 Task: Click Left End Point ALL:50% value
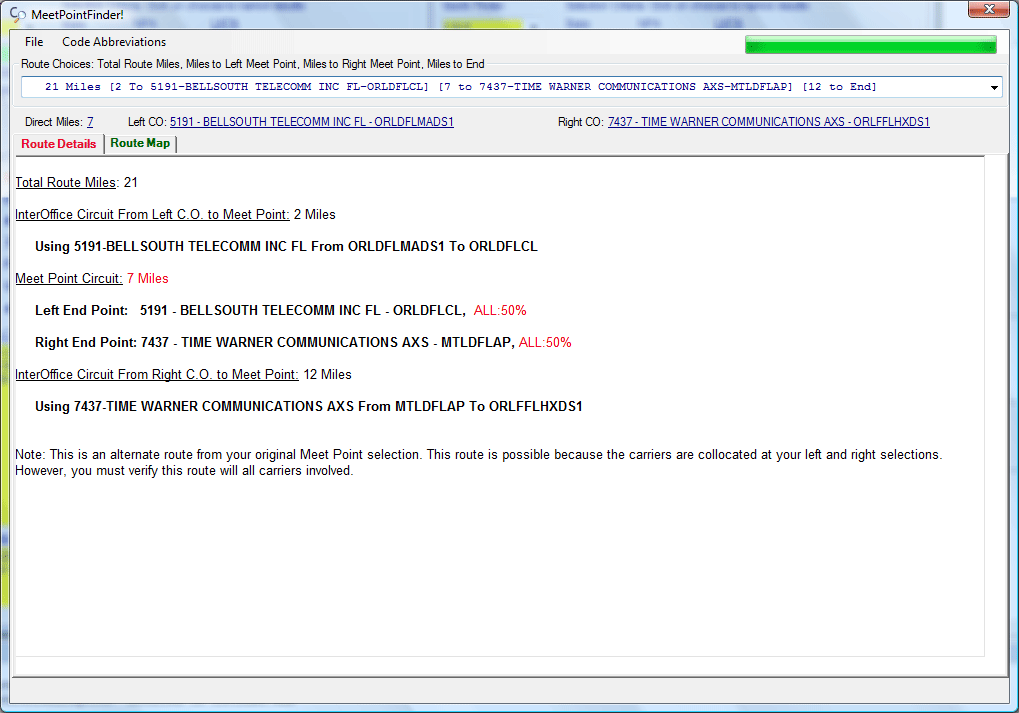(500, 311)
